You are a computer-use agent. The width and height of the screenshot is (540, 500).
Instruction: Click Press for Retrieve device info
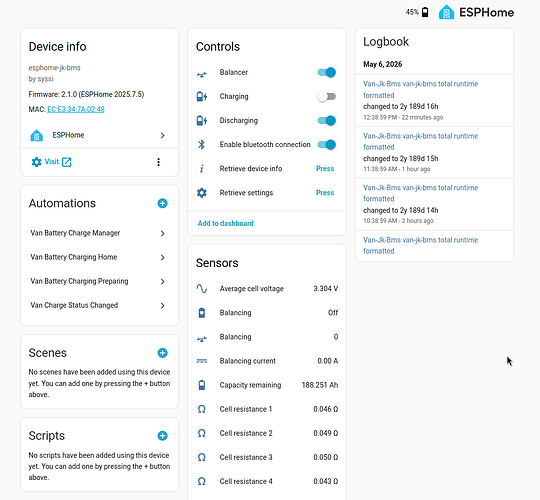(325, 169)
